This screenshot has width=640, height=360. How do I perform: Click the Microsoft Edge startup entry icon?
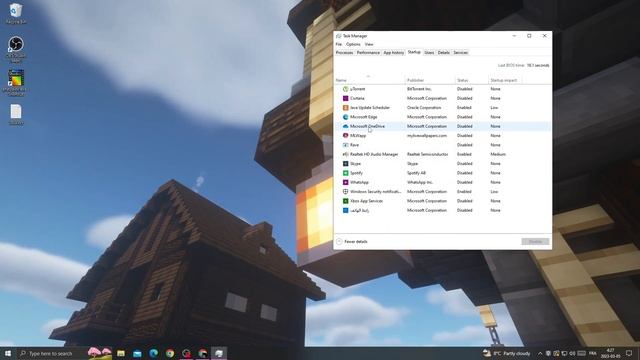(x=345, y=117)
